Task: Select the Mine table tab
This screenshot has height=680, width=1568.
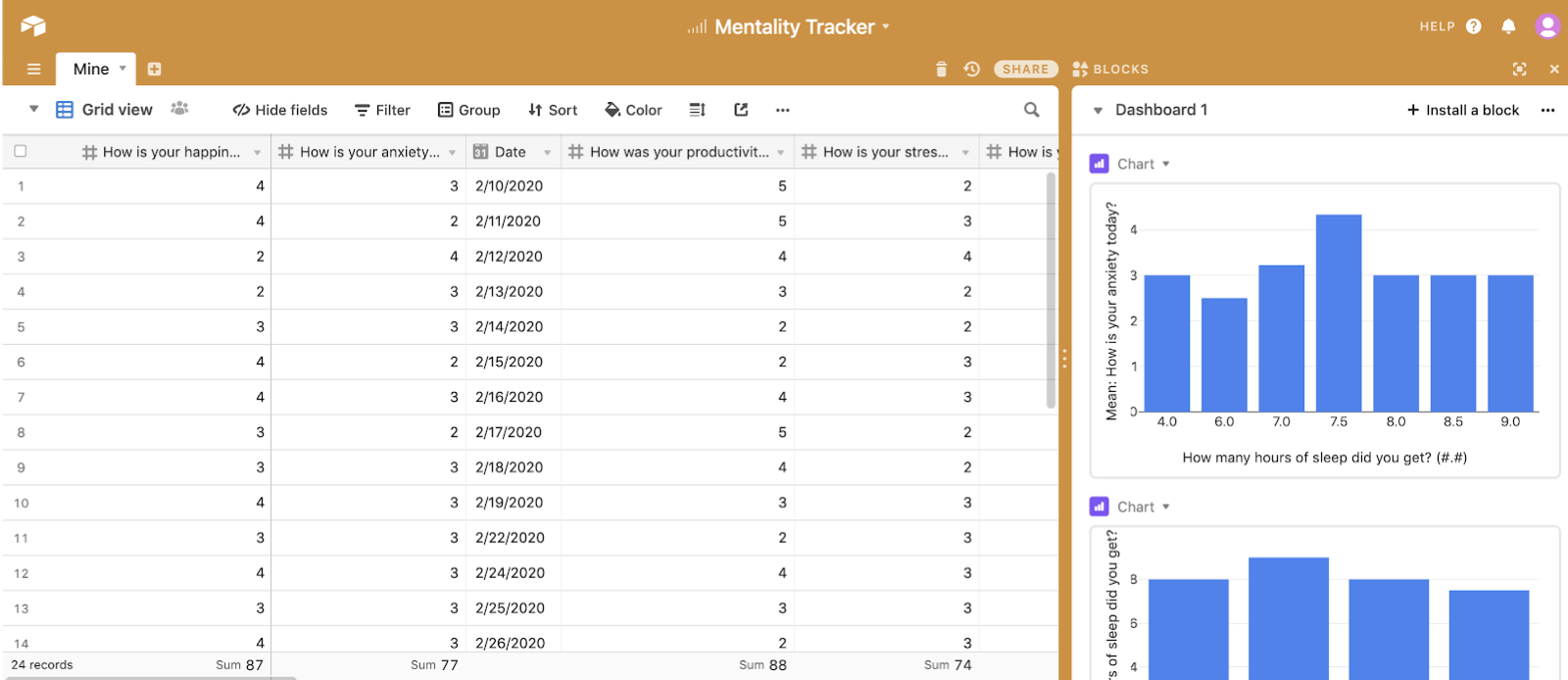Action: [91, 70]
